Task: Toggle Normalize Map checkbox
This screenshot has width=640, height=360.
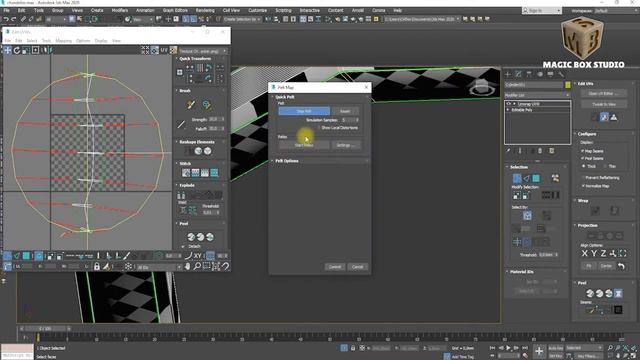Action: pyautogui.click(x=583, y=186)
